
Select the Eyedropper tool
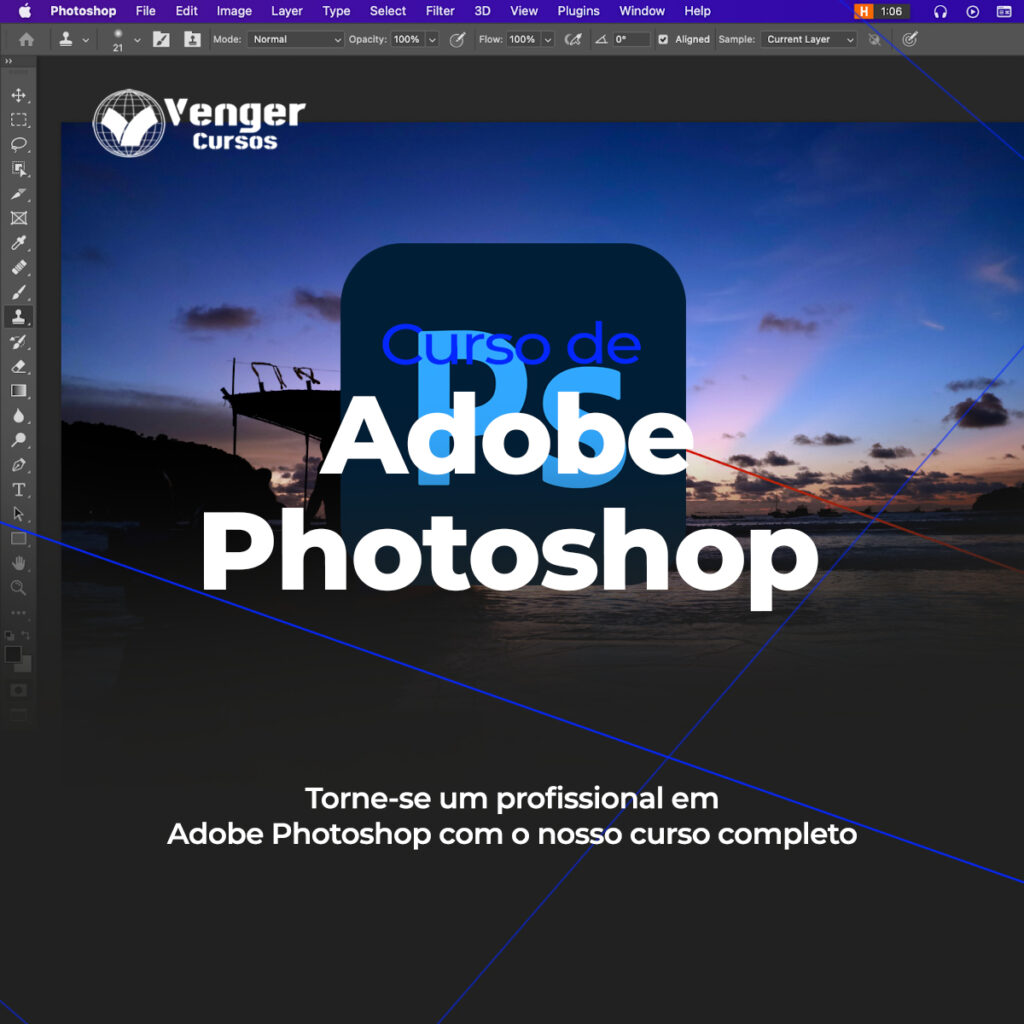(18, 243)
